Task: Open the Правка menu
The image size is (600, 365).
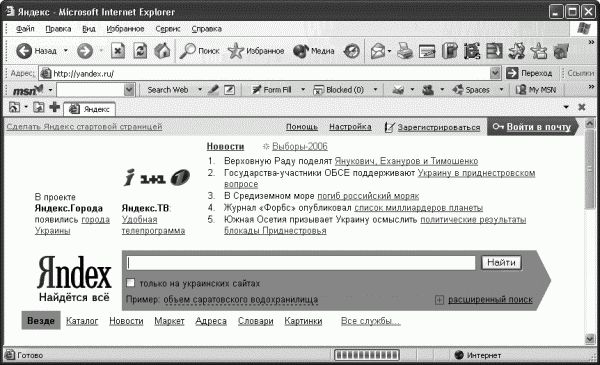Action: 58,29
